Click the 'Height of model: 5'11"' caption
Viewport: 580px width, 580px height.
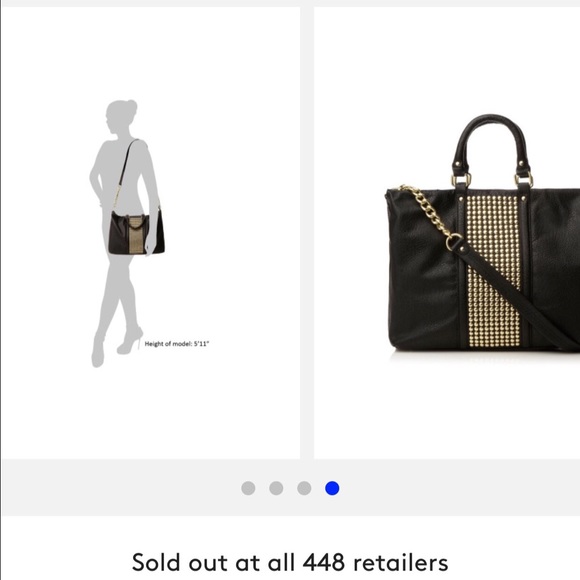tap(177, 344)
